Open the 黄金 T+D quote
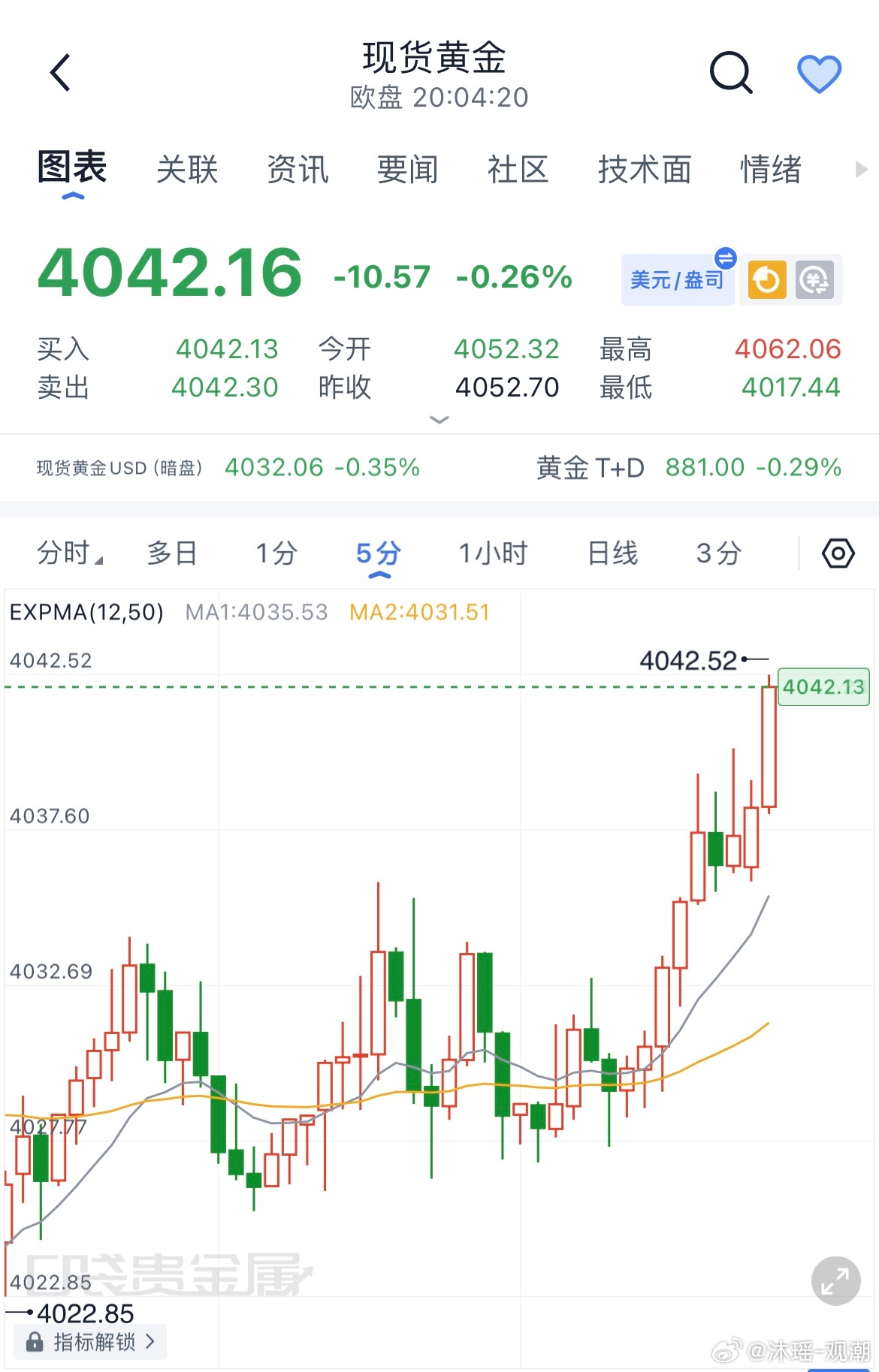 [x=689, y=468]
